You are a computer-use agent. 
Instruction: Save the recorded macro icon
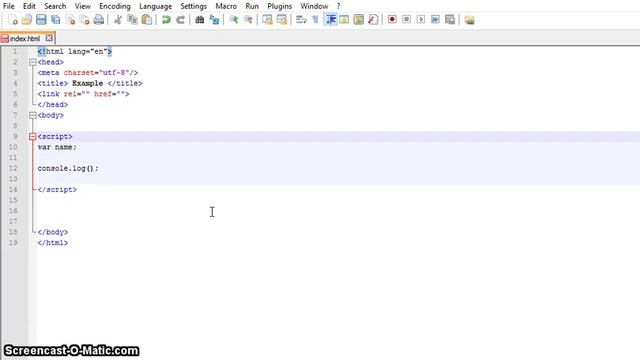[450, 20]
